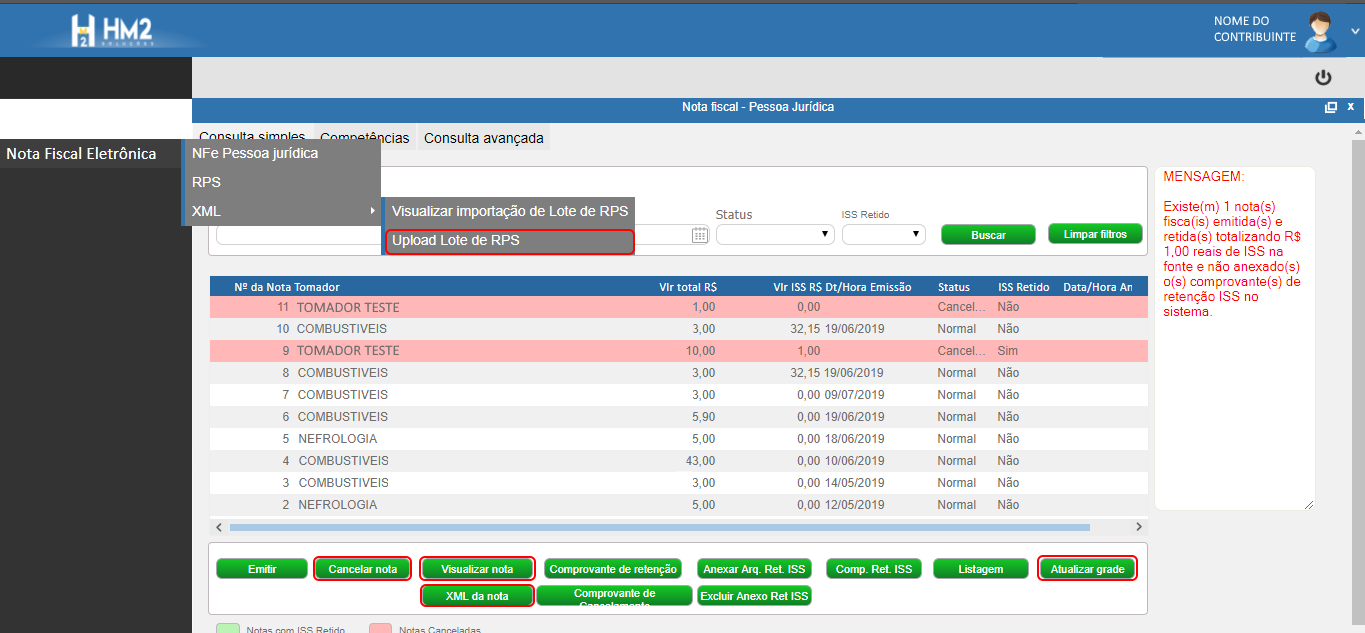Switch to Consulta avançada tab
The image size is (1365, 633).
coord(484,138)
